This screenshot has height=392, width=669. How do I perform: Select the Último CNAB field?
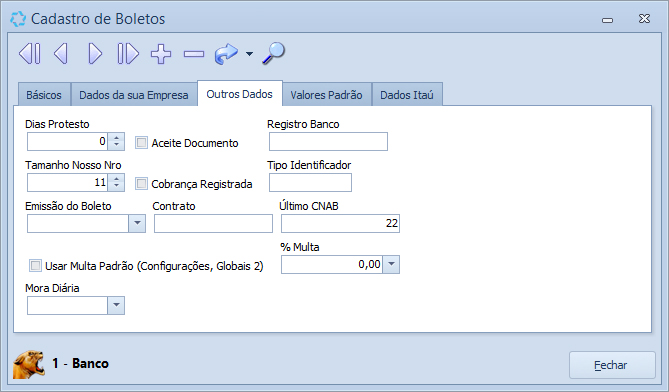[x=340, y=223]
